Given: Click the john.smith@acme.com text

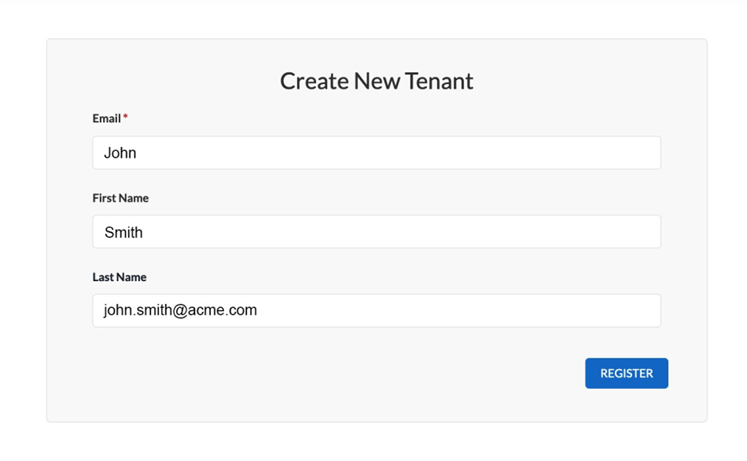Looking at the screenshot, I should pos(180,310).
